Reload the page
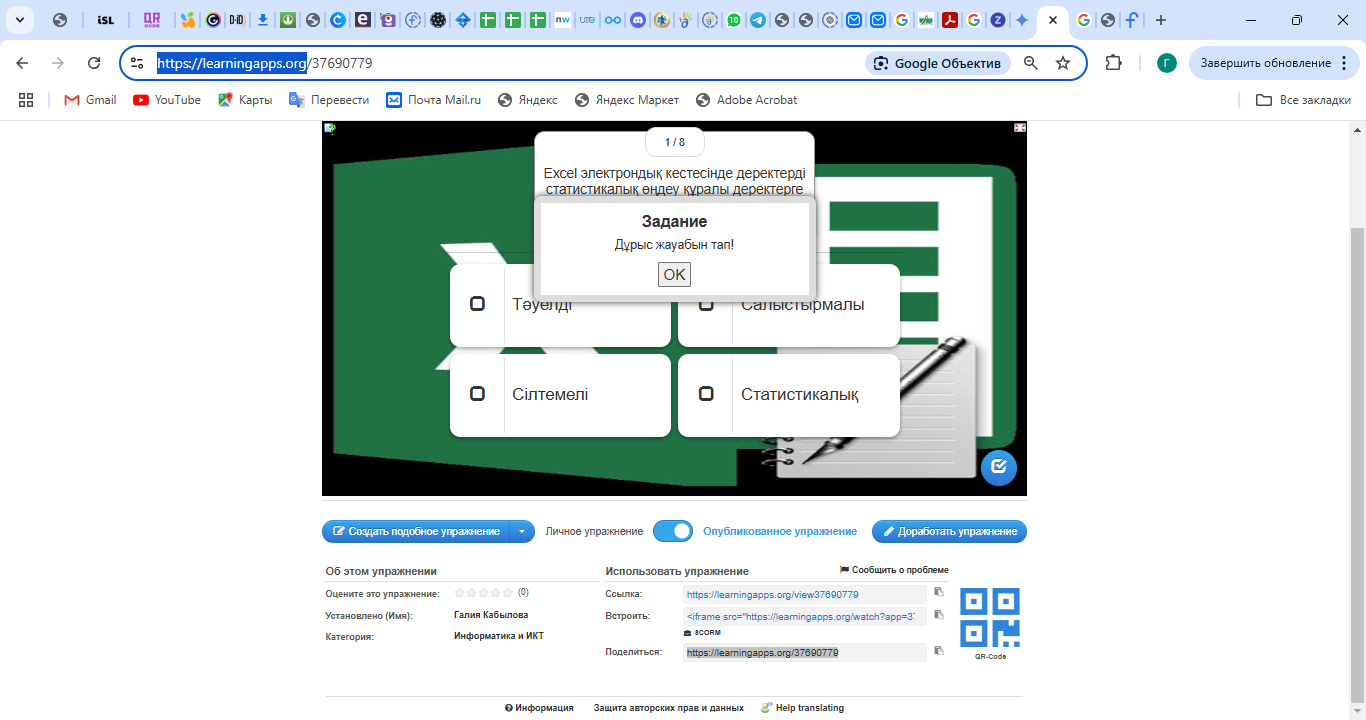The width and height of the screenshot is (1366, 720). point(94,63)
